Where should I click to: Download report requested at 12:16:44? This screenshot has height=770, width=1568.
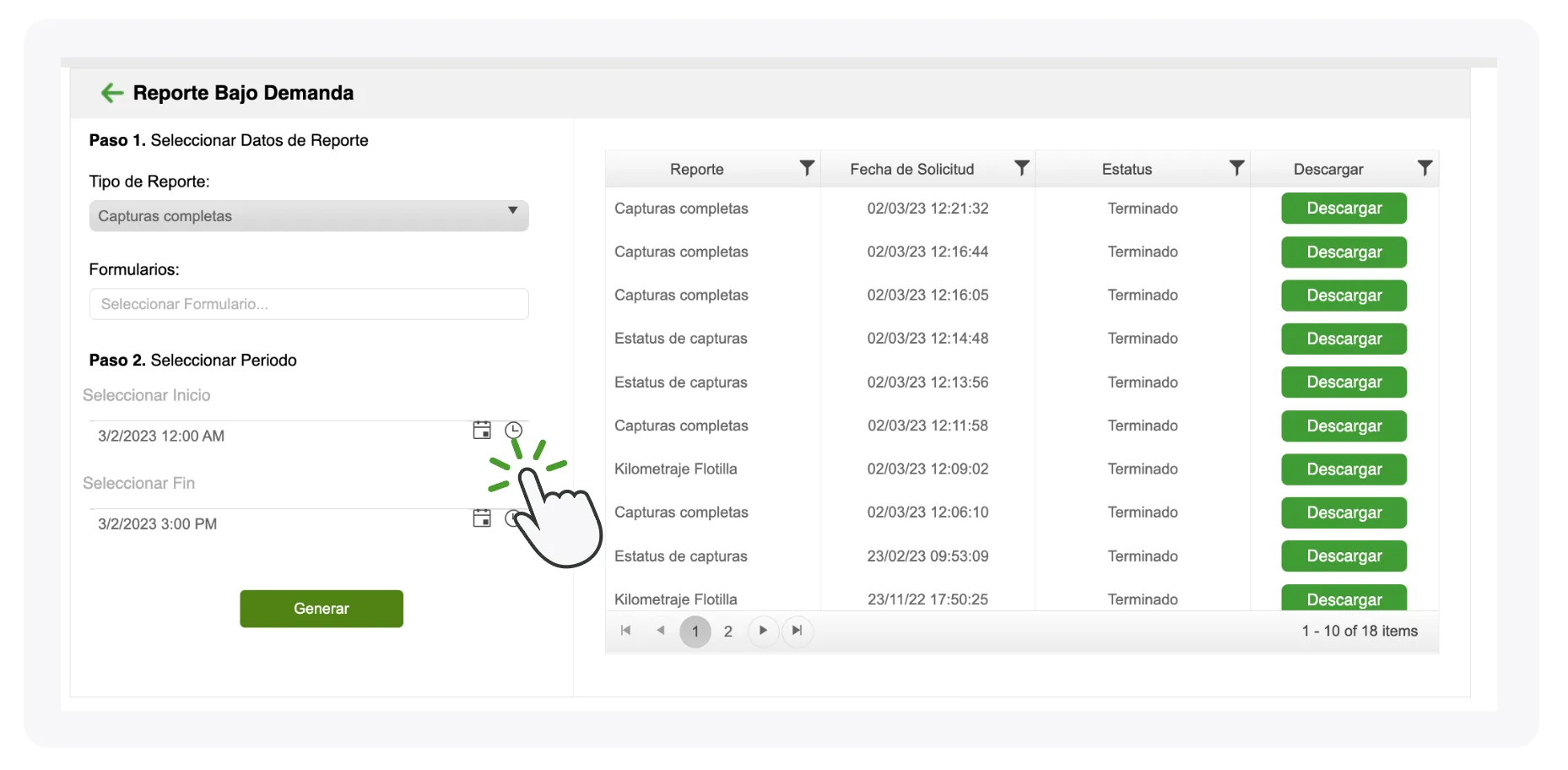(1344, 252)
